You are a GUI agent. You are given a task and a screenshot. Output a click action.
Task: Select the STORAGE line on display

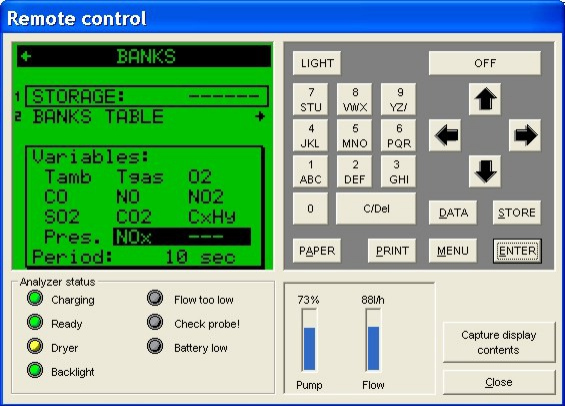pos(147,96)
